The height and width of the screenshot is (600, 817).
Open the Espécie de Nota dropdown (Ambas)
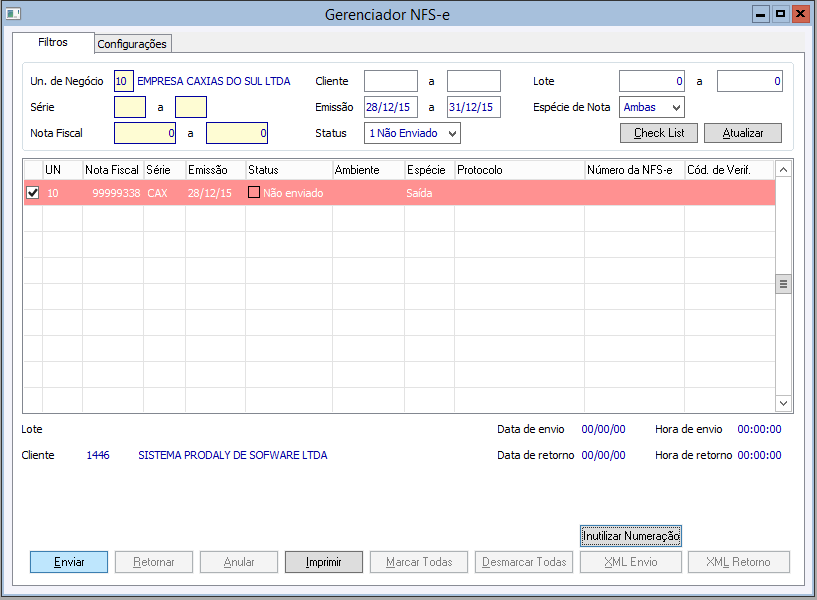click(x=652, y=107)
